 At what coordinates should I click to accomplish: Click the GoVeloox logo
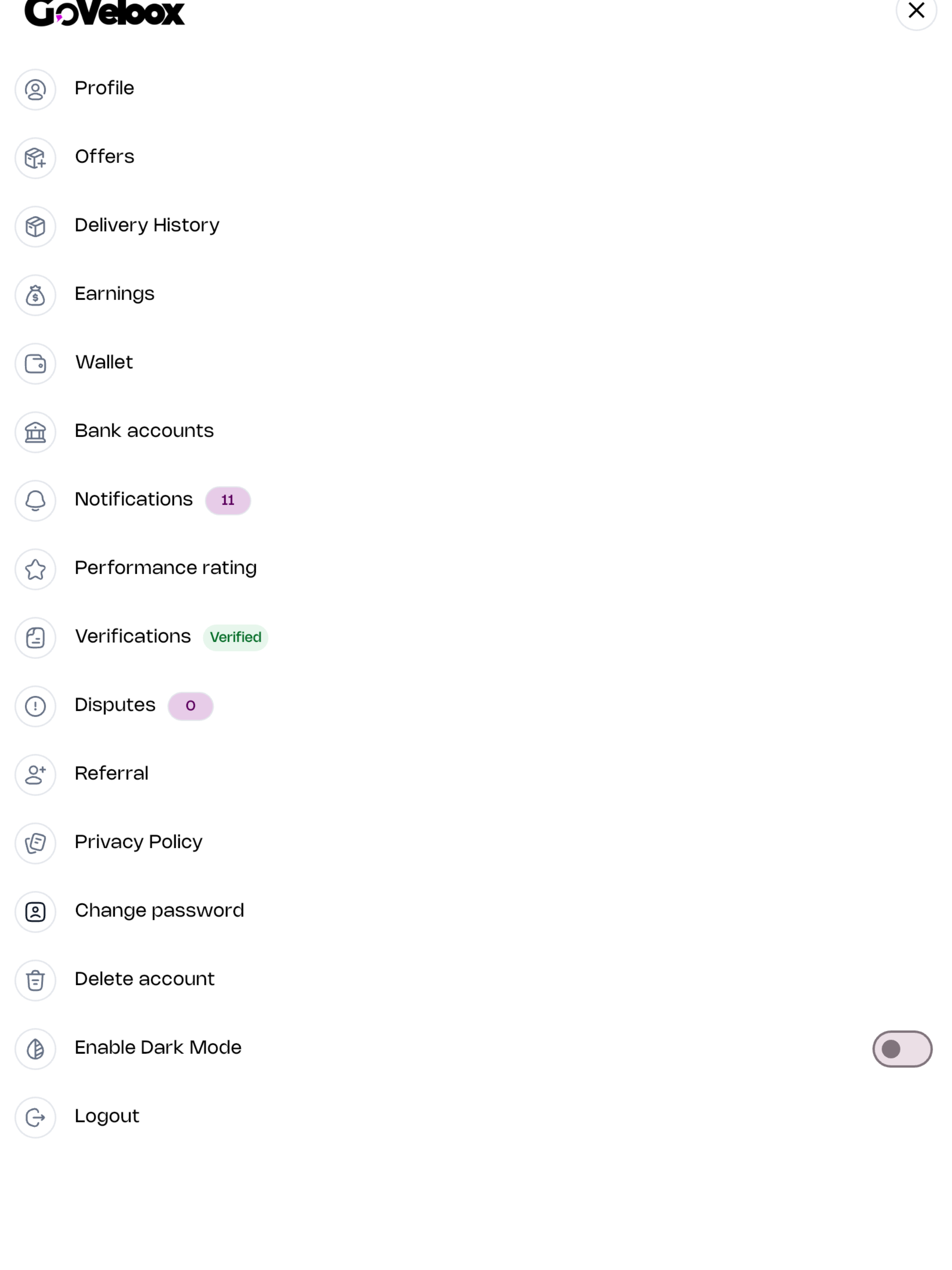(x=105, y=12)
